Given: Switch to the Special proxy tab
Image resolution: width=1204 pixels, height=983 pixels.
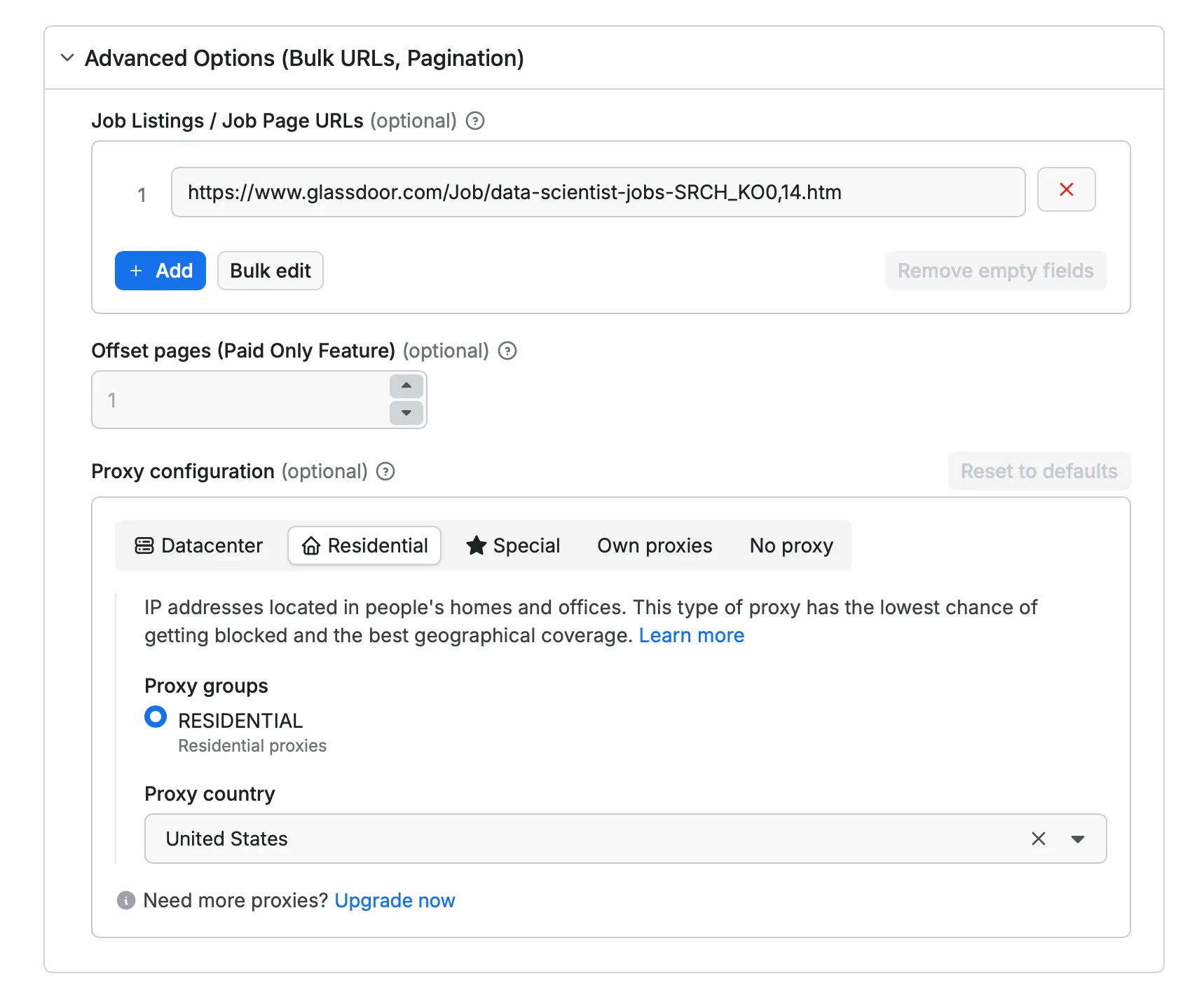Looking at the screenshot, I should tap(513, 545).
